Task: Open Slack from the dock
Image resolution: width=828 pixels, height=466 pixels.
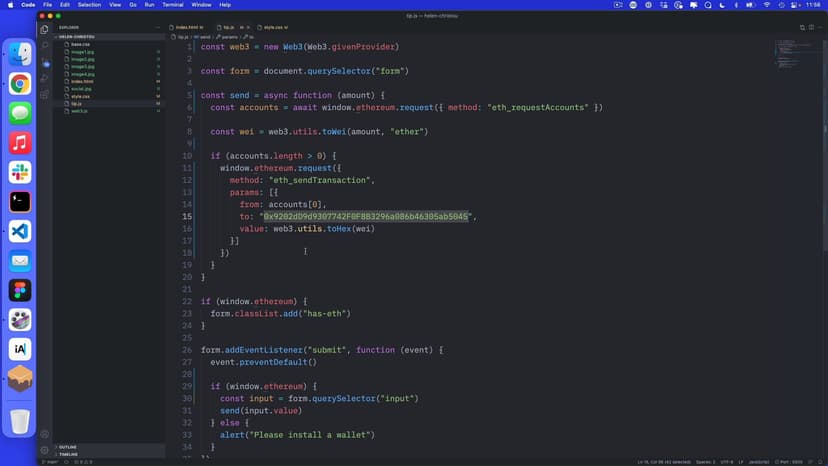Action: (x=20, y=172)
